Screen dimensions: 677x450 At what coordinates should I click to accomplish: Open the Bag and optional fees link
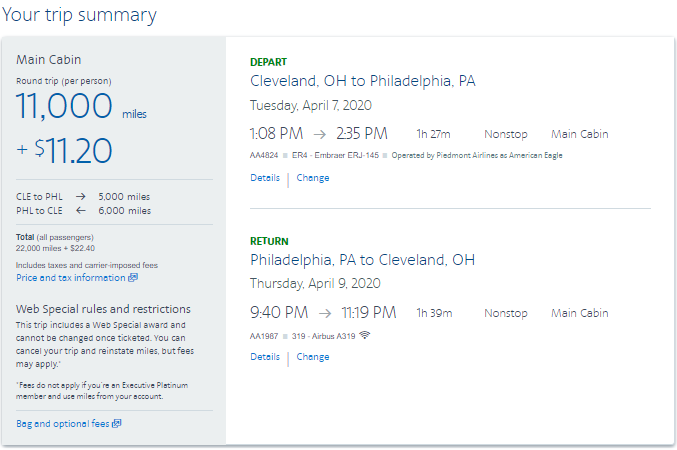(x=63, y=424)
